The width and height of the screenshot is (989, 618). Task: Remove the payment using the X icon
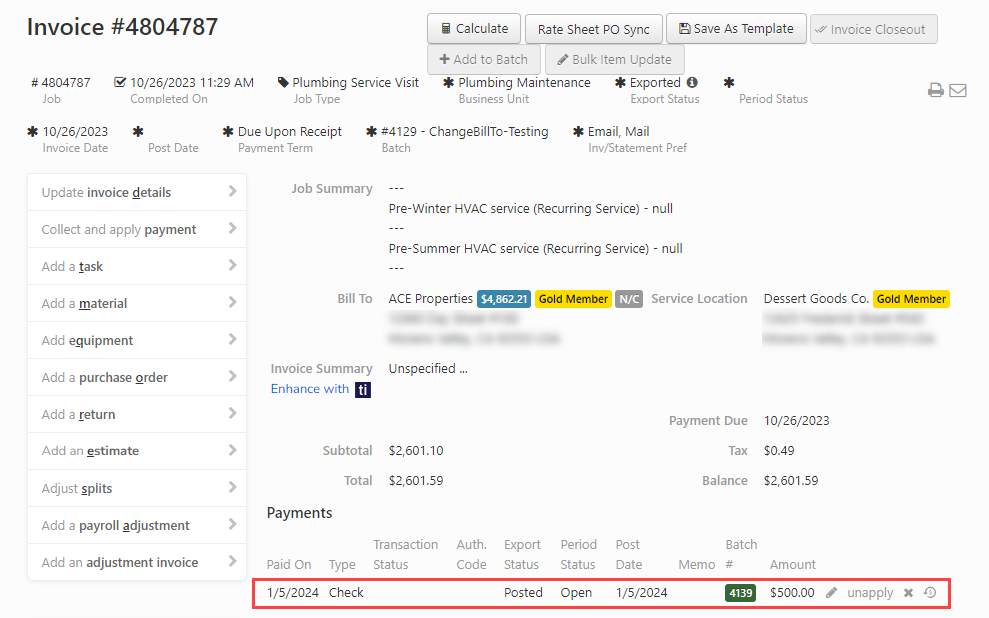tap(907, 592)
